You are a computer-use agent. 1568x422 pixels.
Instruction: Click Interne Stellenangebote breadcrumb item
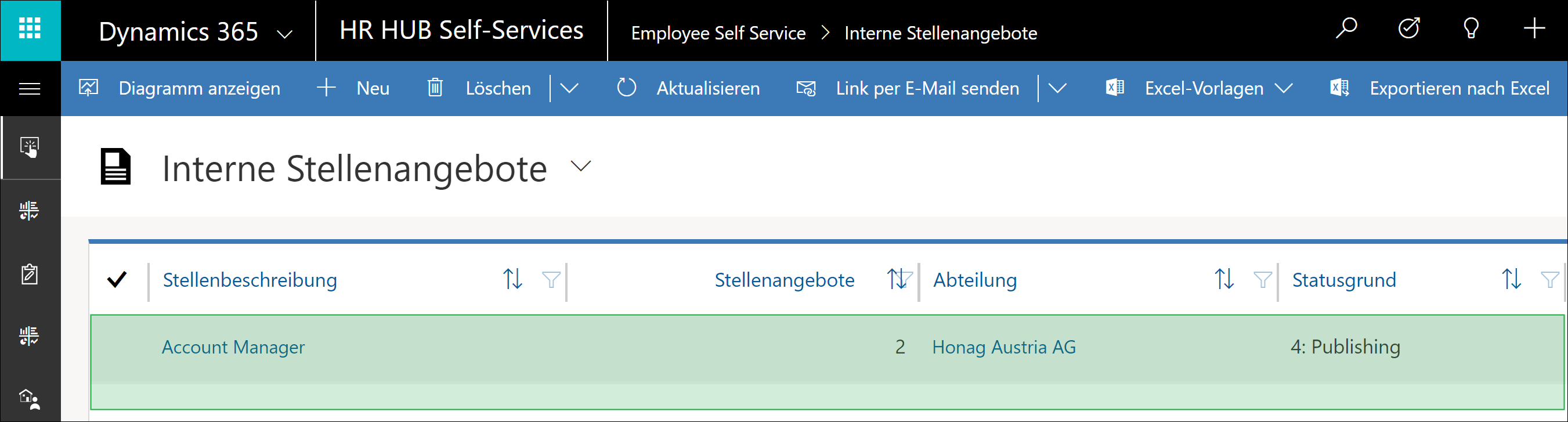[941, 33]
